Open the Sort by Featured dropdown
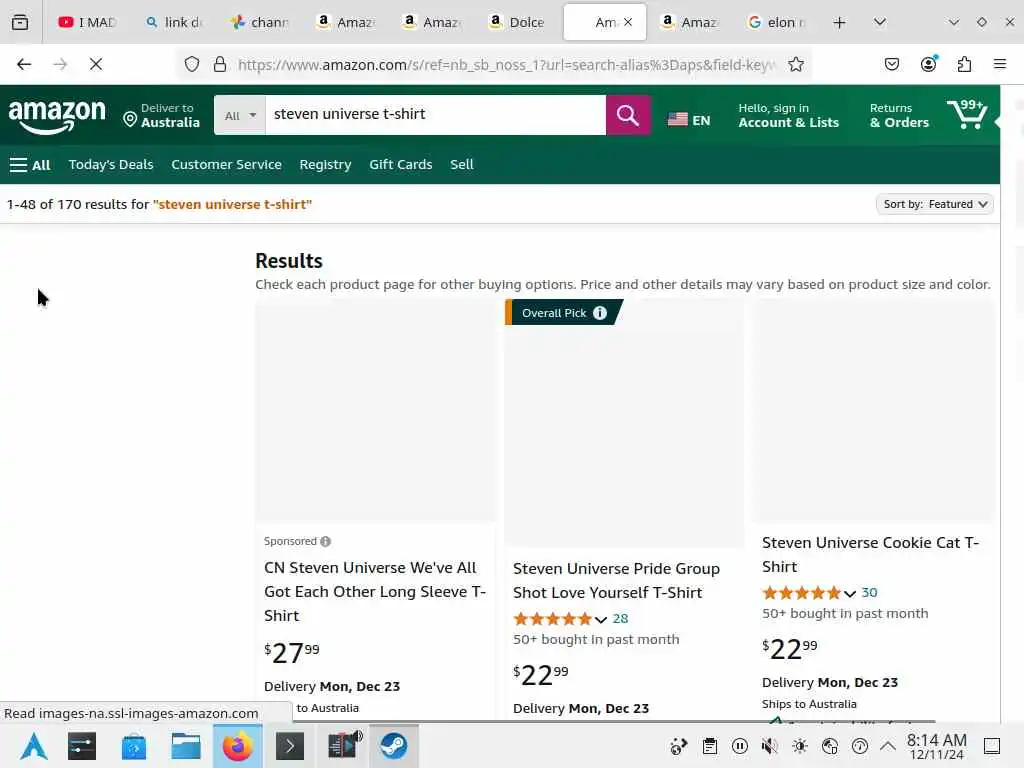Image resolution: width=1024 pixels, height=768 pixels. coord(935,204)
